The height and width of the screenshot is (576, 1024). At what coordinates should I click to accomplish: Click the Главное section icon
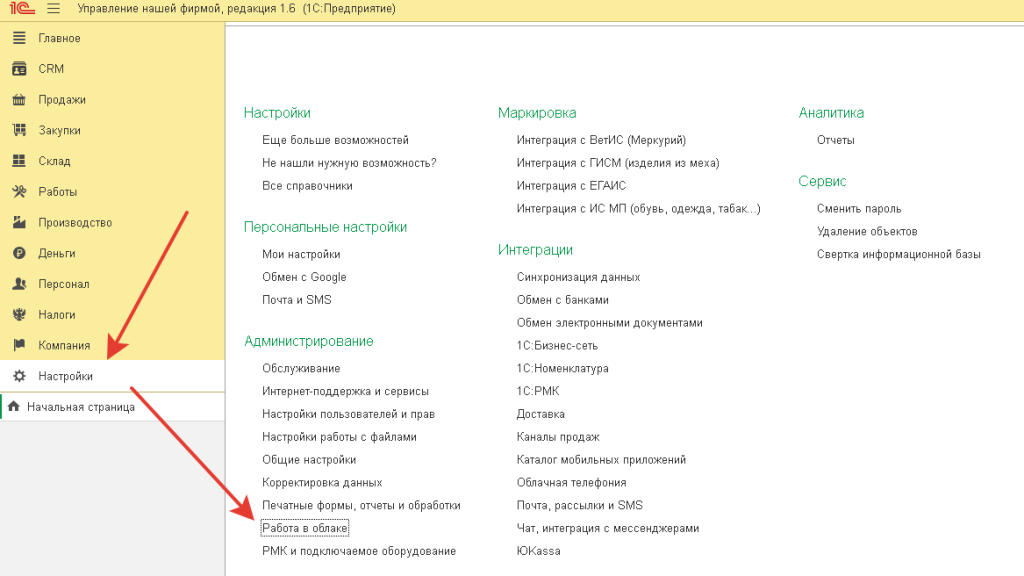point(19,38)
